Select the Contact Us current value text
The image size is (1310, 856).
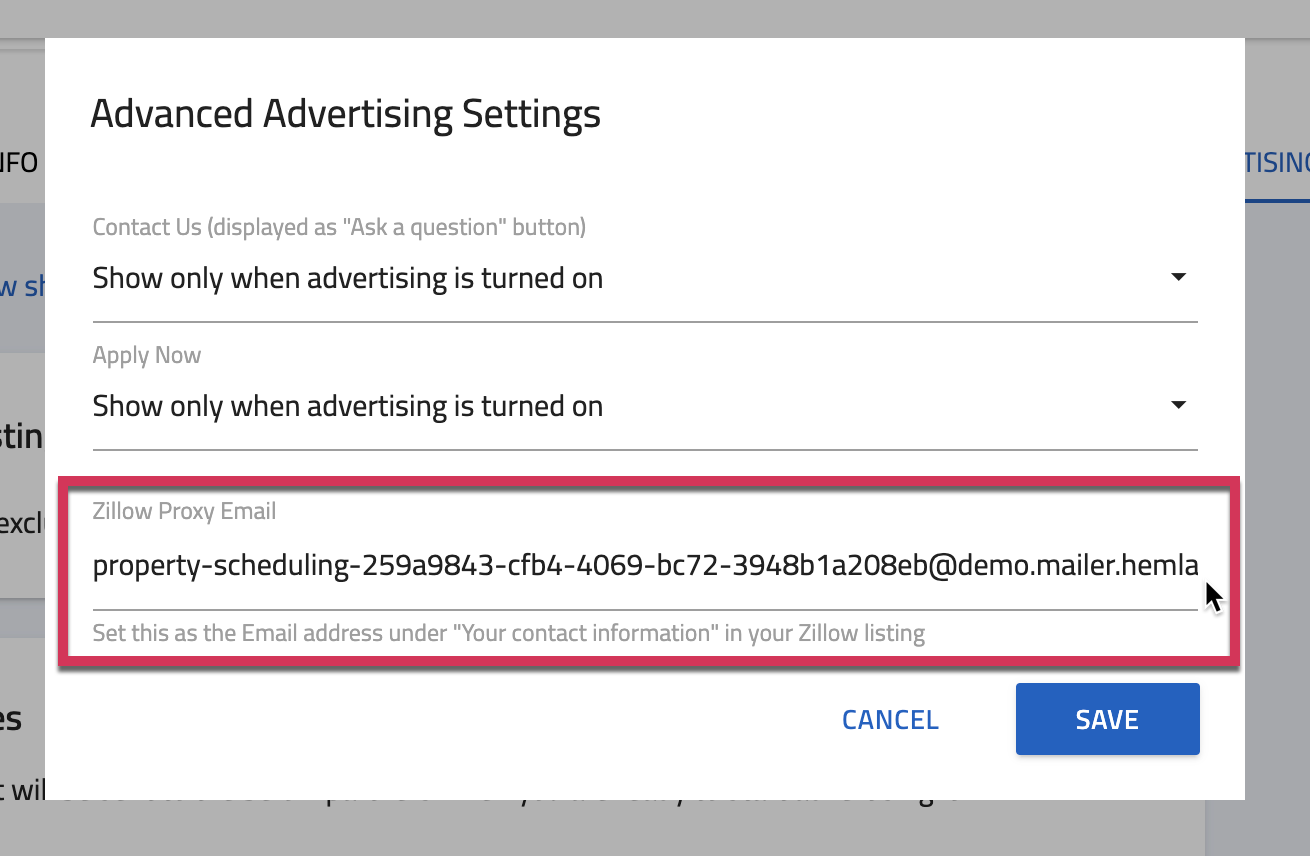(348, 278)
